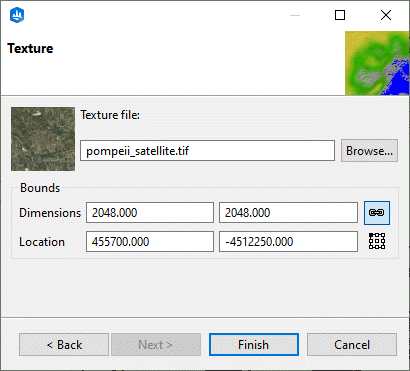Click the texture file name field
Viewport: 410px width, 371px height.
pos(207,151)
